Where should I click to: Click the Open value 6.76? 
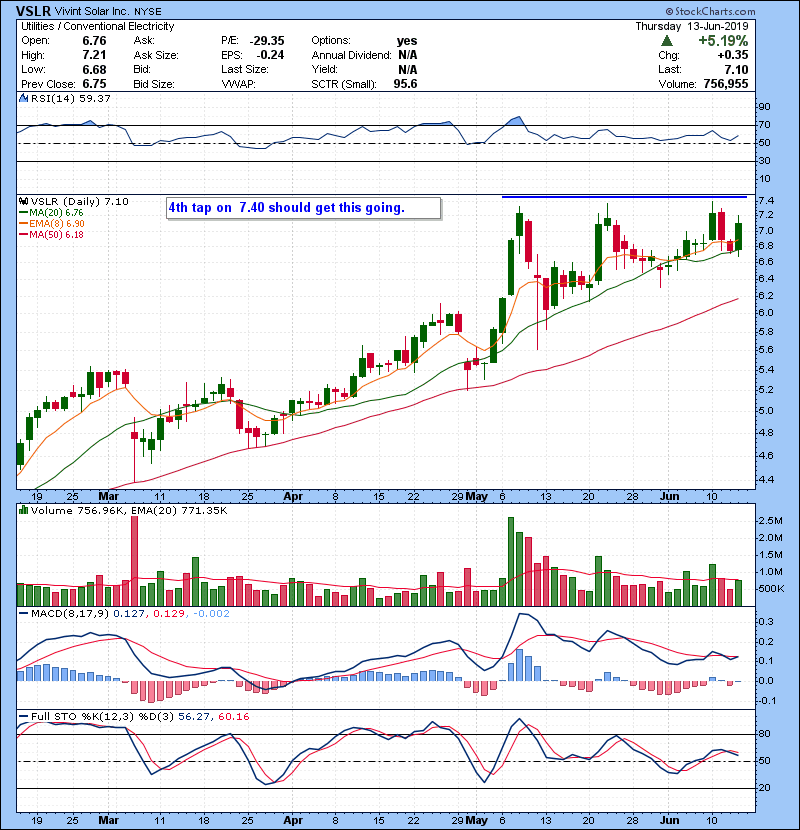click(x=94, y=41)
